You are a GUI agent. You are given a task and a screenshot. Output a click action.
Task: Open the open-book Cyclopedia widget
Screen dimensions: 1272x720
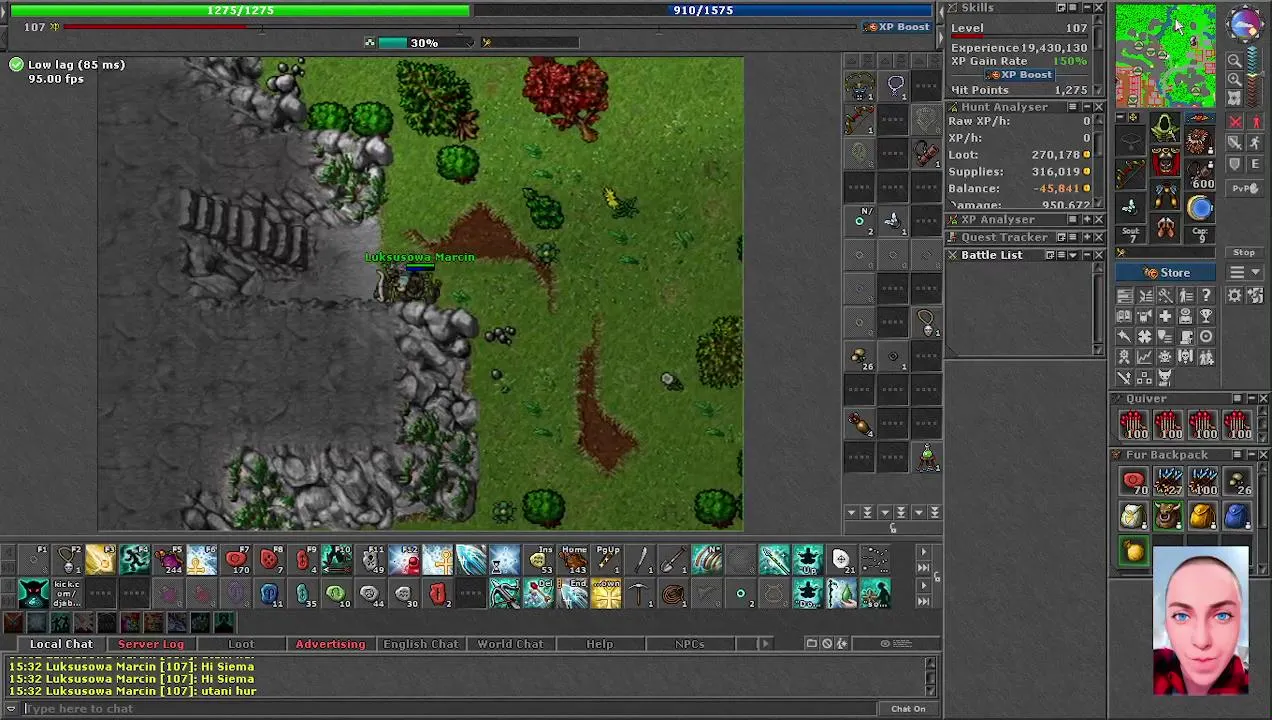(1124, 316)
